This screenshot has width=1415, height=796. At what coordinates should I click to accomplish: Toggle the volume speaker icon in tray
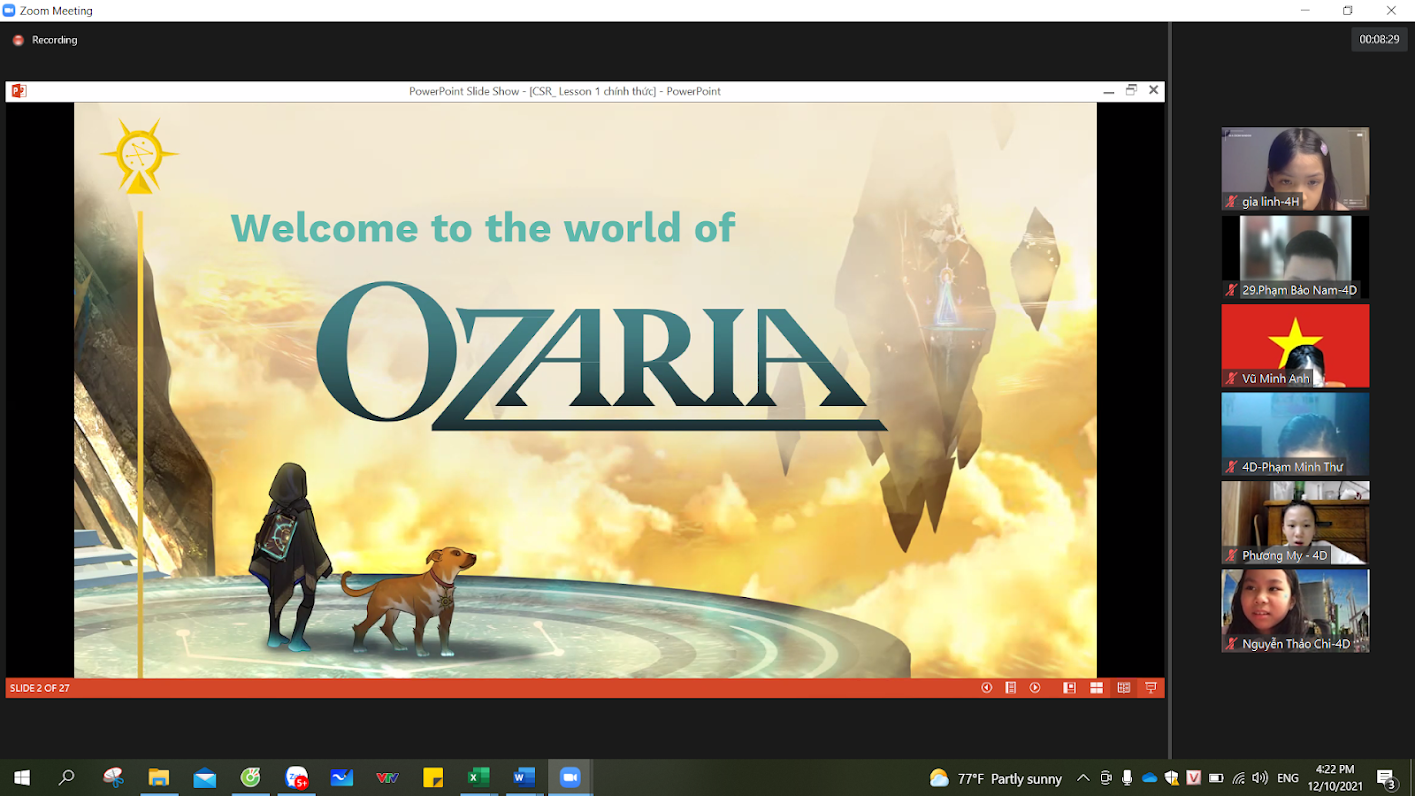tap(1259, 778)
